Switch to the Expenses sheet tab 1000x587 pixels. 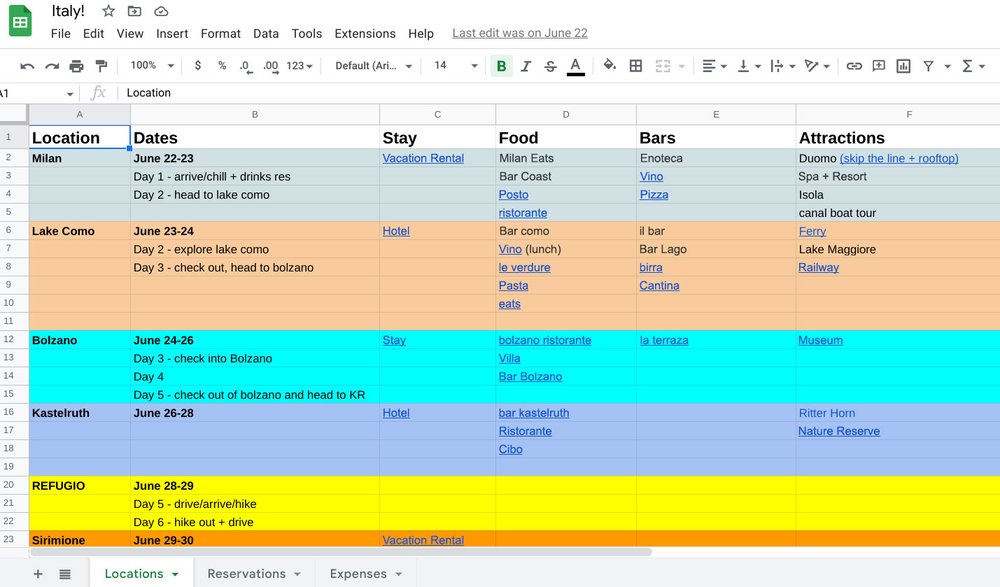[x=358, y=574]
